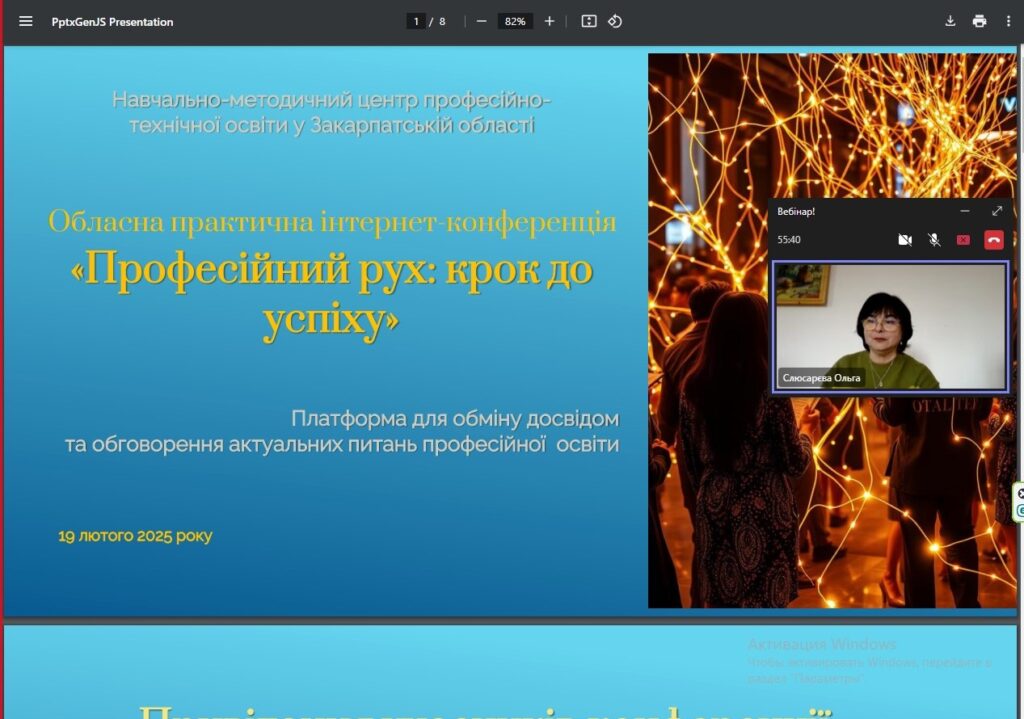Click the PptxGenJS Presentation document title
Image resolution: width=1024 pixels, height=719 pixels.
click(x=112, y=21)
